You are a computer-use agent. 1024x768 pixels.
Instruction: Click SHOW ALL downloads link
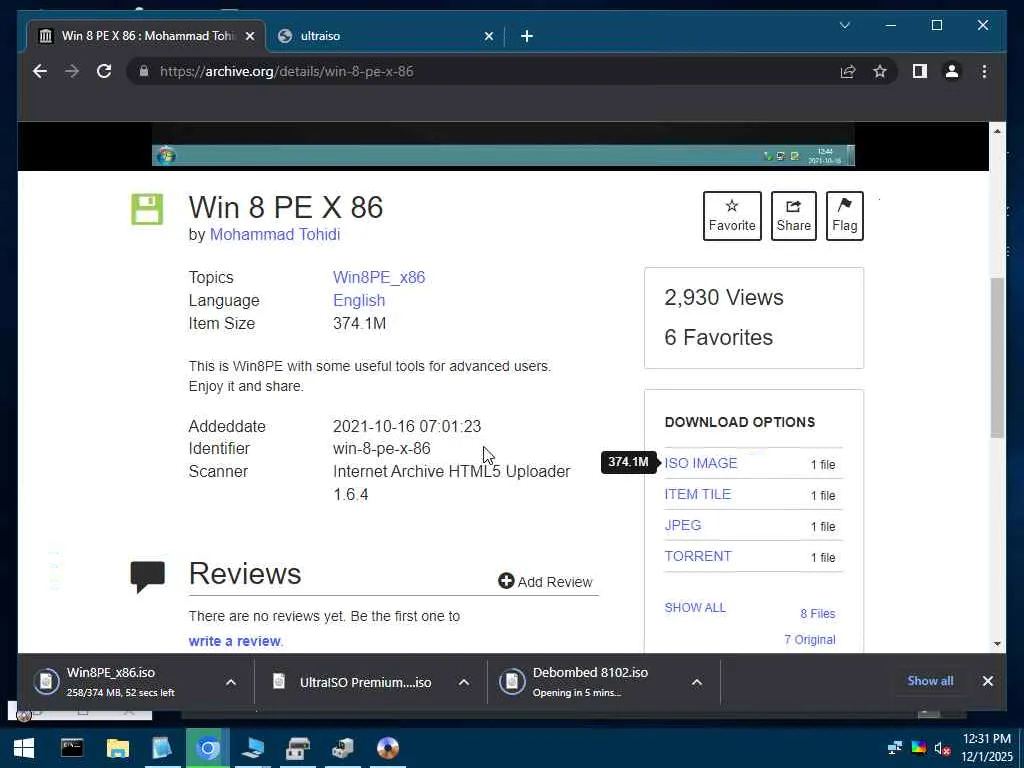coord(695,607)
